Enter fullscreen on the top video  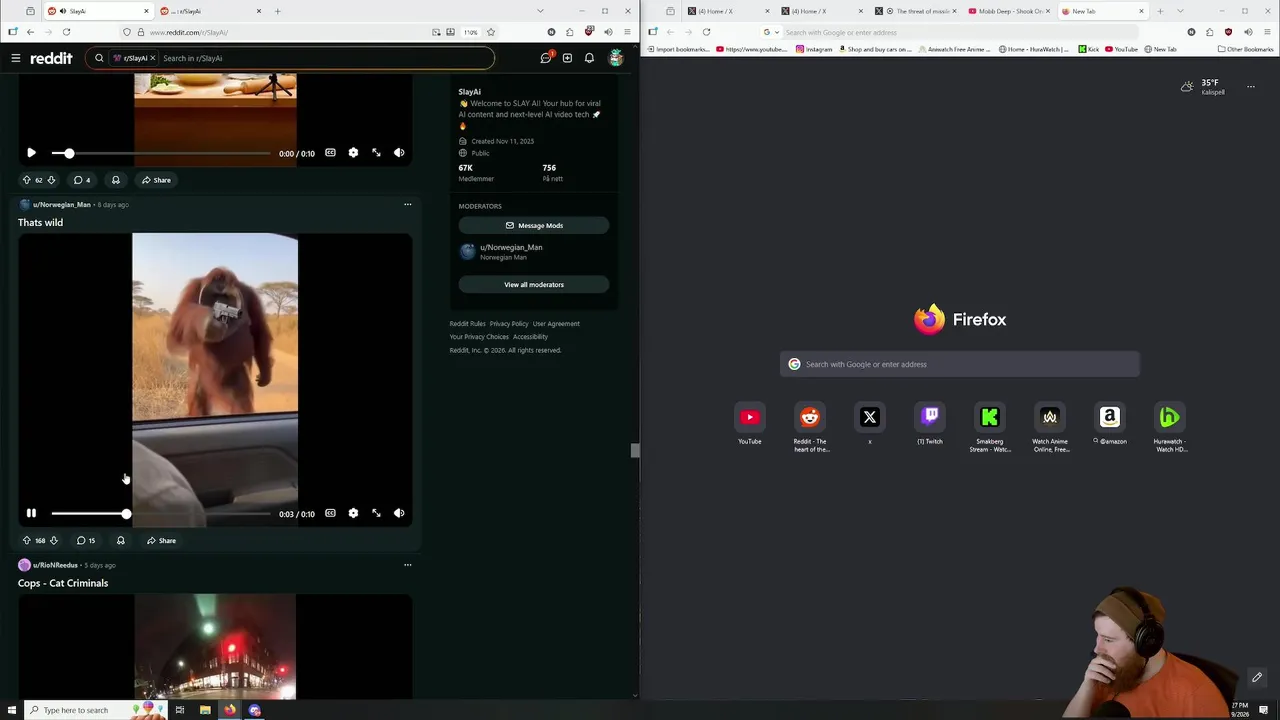click(x=376, y=153)
